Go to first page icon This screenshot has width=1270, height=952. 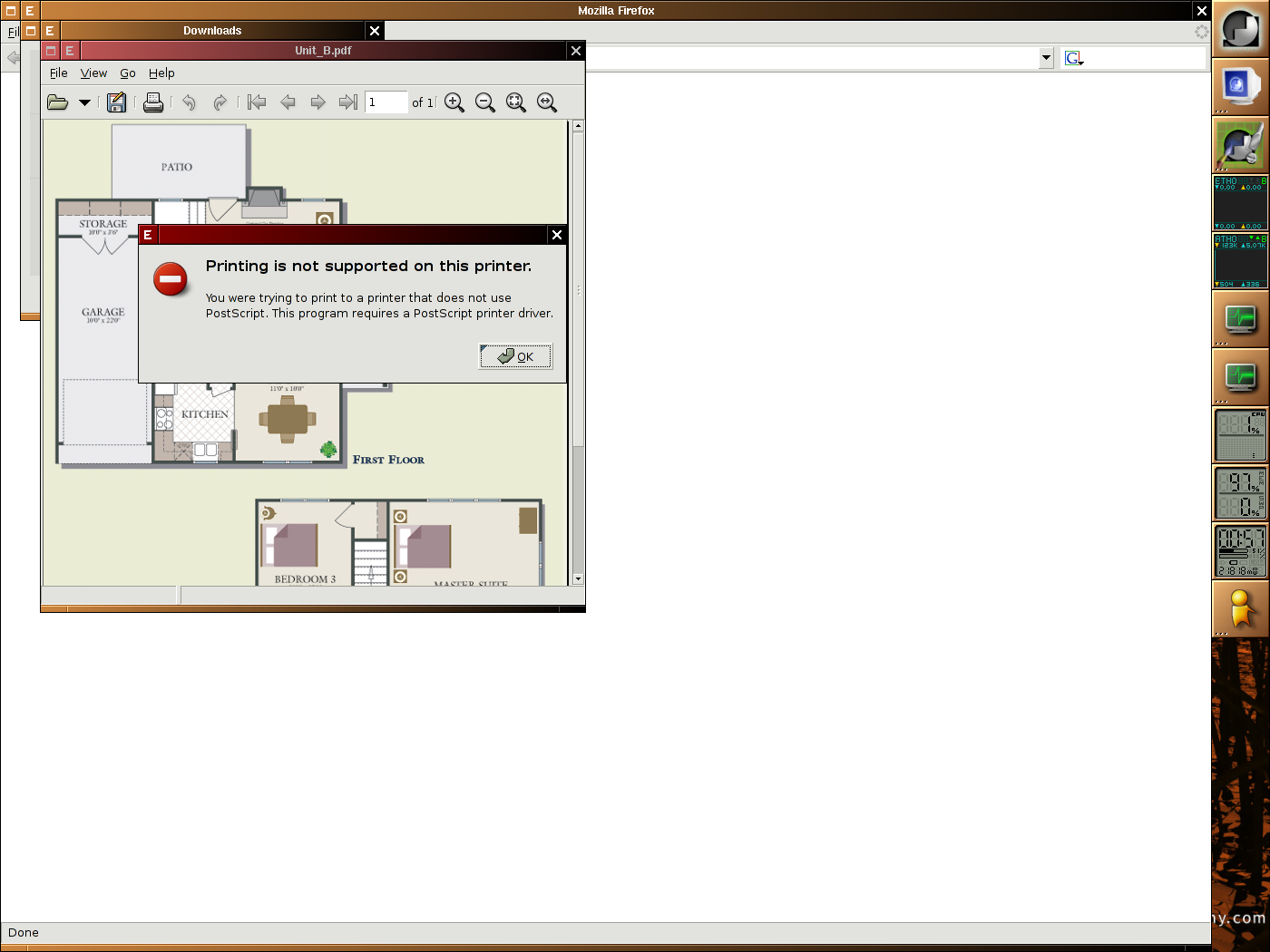pos(257,102)
